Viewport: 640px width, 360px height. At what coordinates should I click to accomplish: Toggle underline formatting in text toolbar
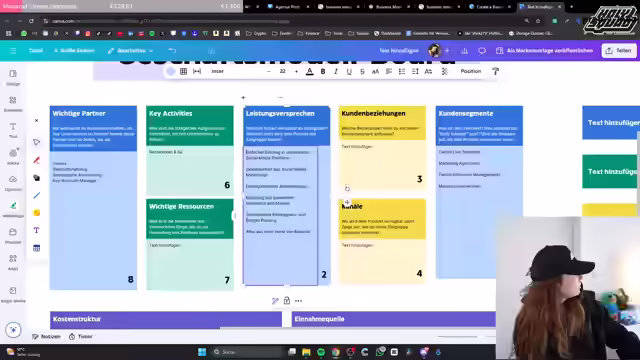click(x=349, y=71)
